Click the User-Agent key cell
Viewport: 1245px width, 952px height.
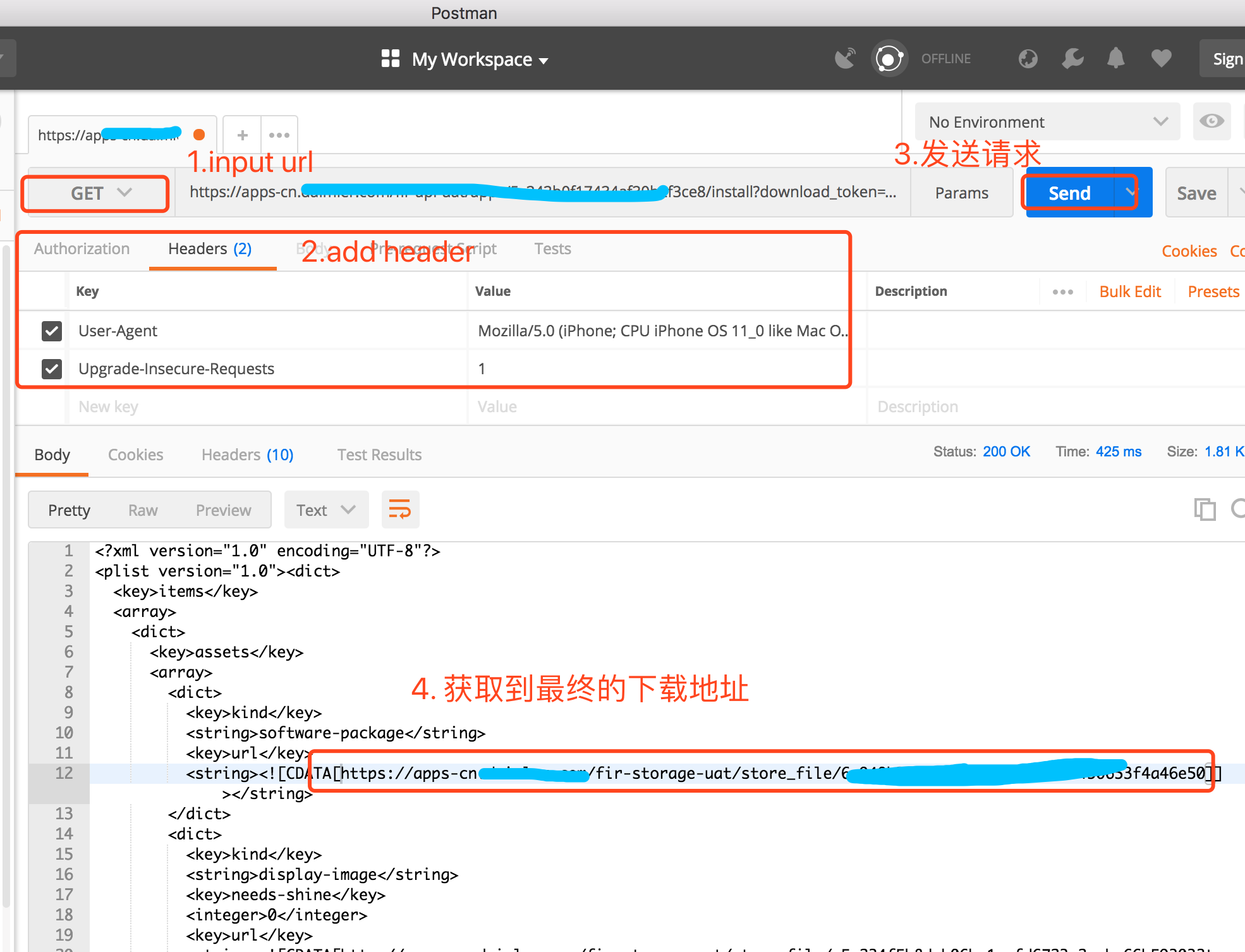(x=268, y=331)
